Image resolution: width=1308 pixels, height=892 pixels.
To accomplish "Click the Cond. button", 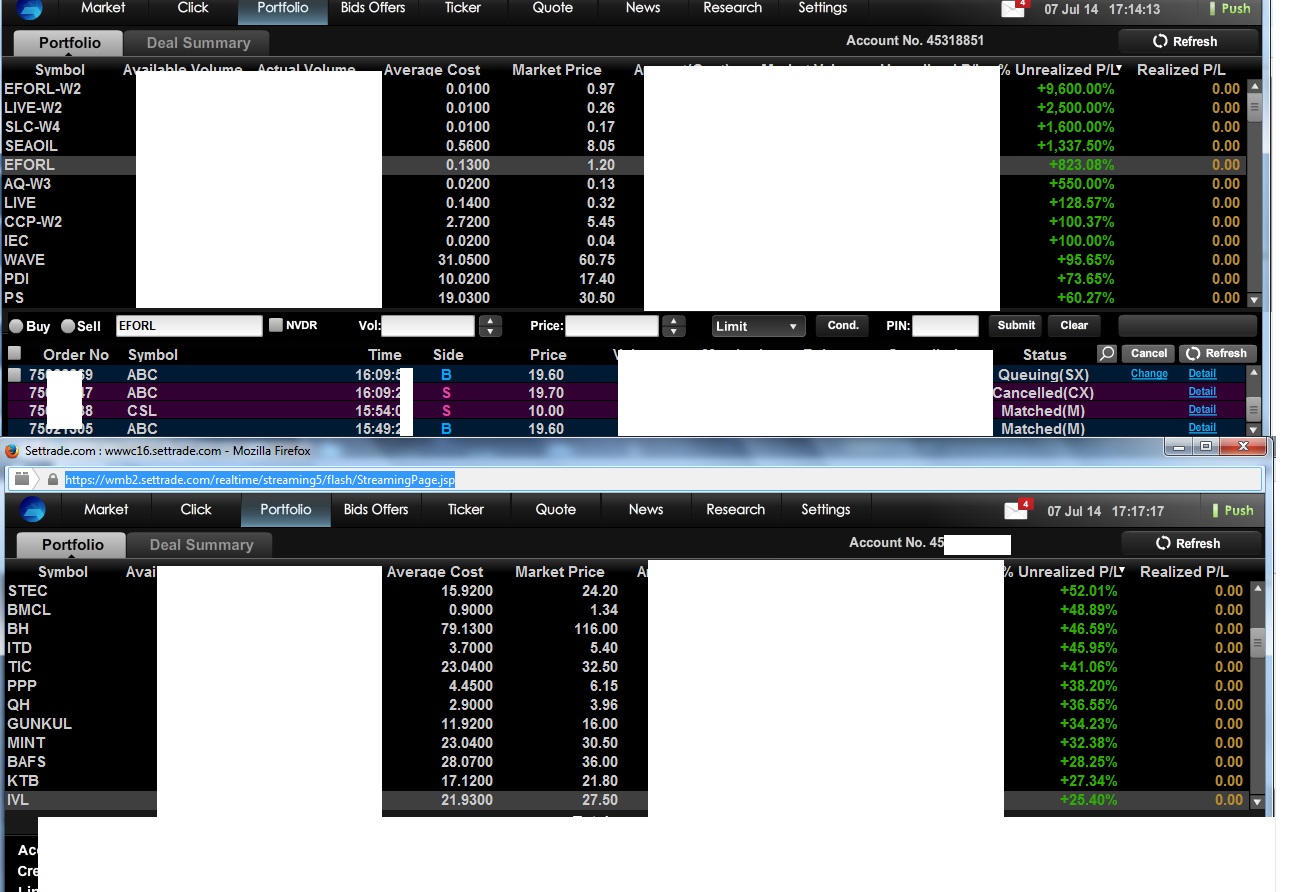I will pyautogui.click(x=843, y=326).
